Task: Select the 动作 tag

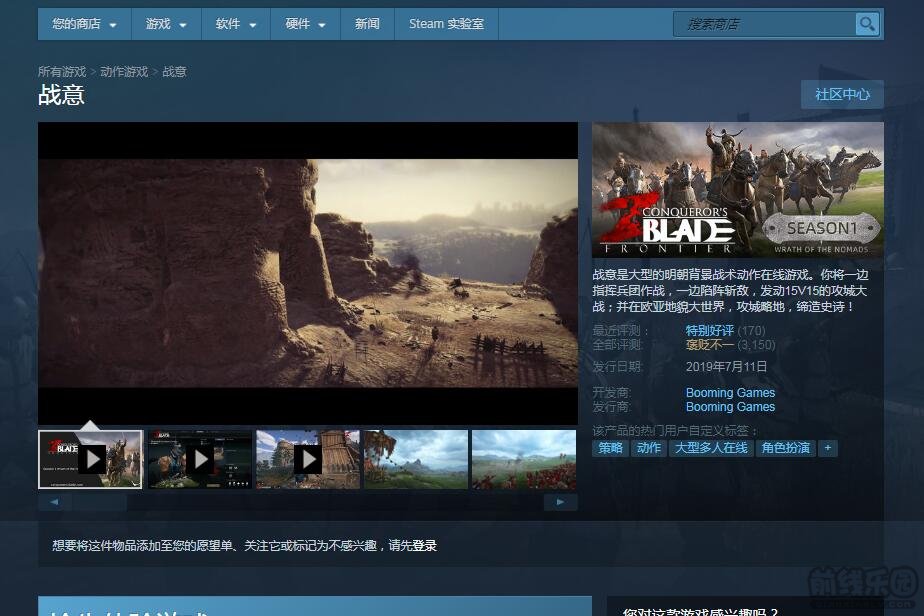Action: click(x=649, y=448)
